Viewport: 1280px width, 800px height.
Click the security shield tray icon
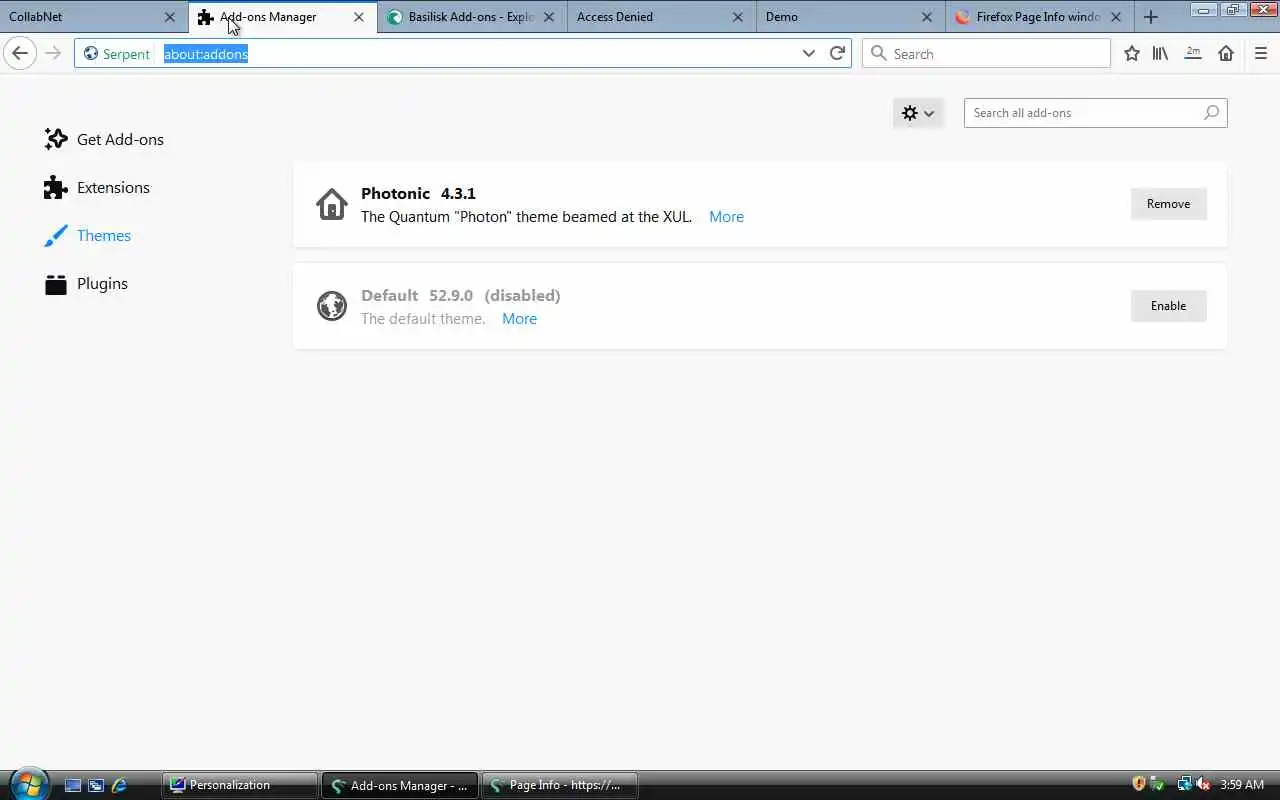[1138, 784]
